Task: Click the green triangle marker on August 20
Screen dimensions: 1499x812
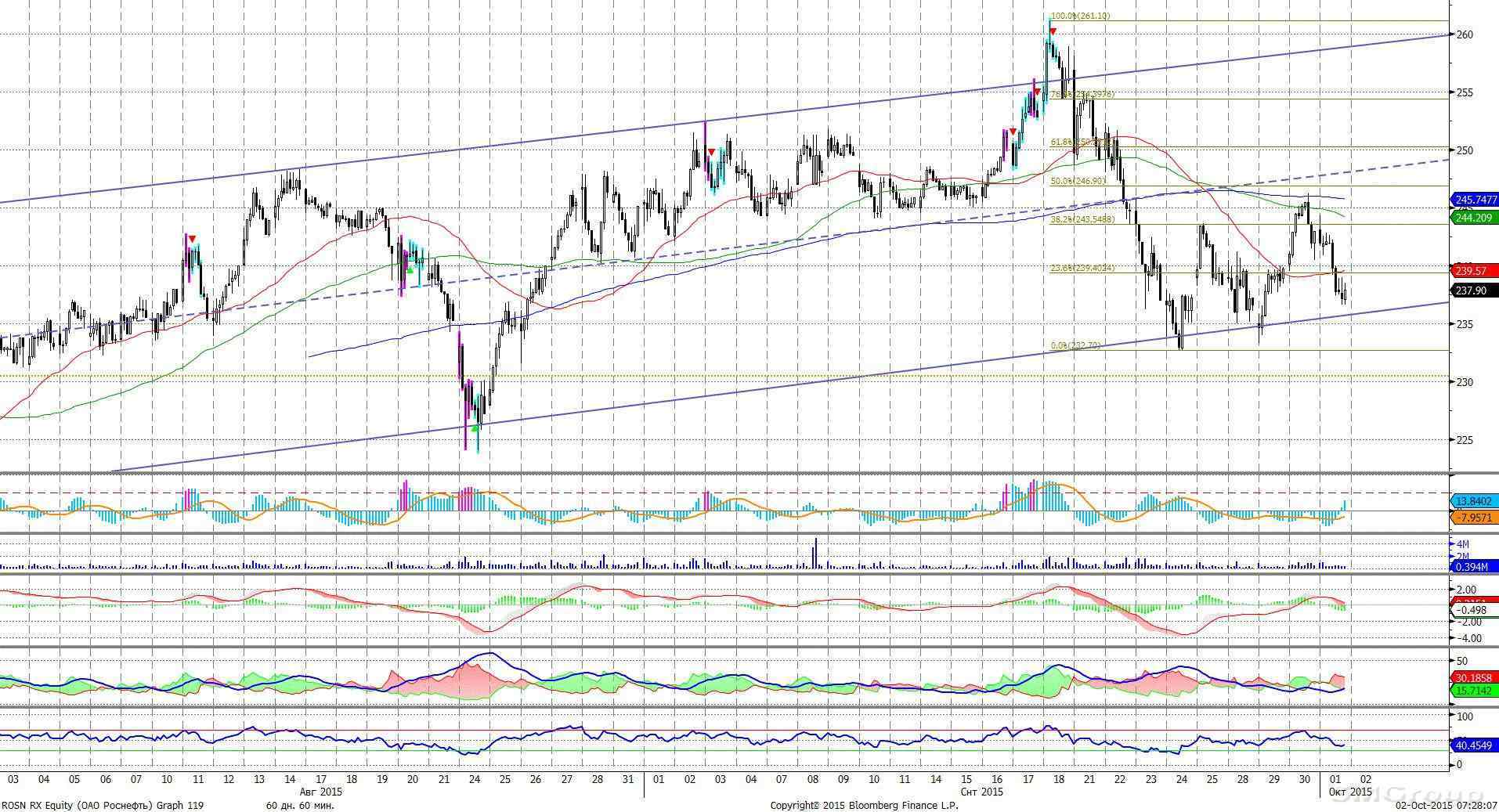Action: click(x=409, y=270)
